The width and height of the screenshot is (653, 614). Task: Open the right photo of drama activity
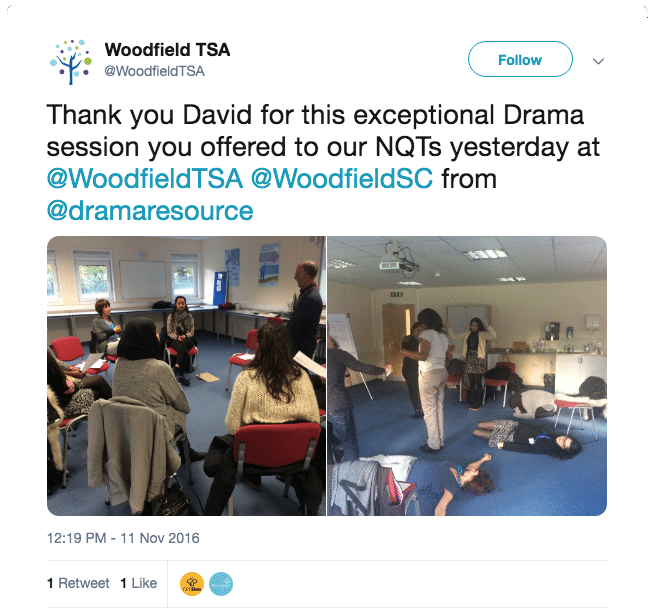click(467, 376)
